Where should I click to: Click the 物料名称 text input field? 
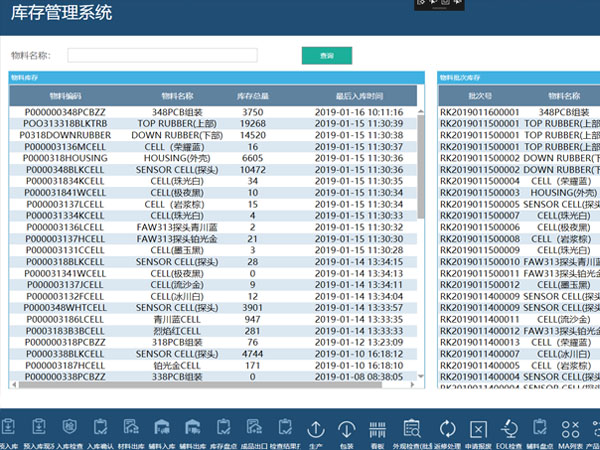(x=162, y=56)
